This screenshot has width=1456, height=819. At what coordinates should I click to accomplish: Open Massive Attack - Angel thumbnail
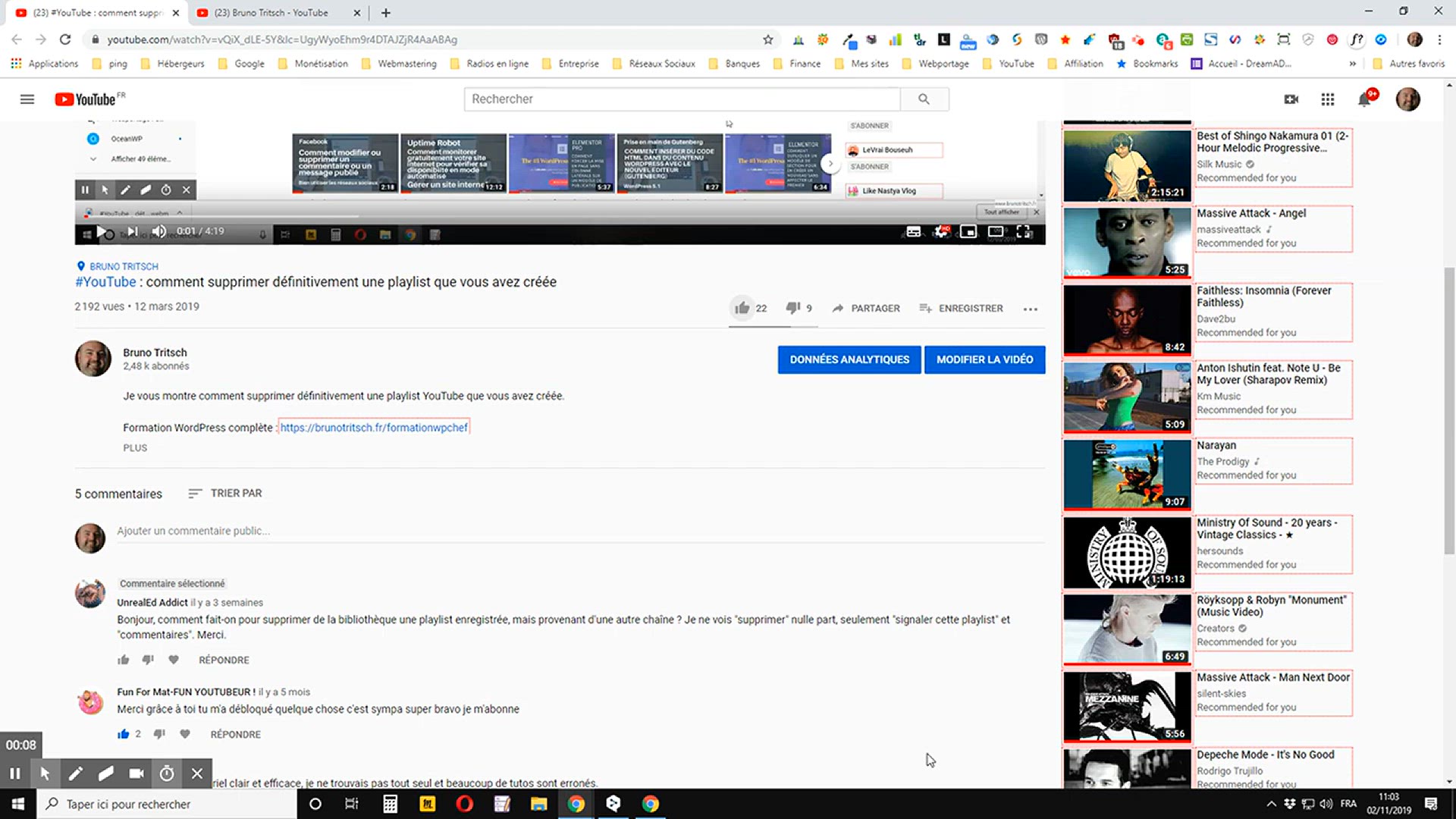click(1127, 243)
